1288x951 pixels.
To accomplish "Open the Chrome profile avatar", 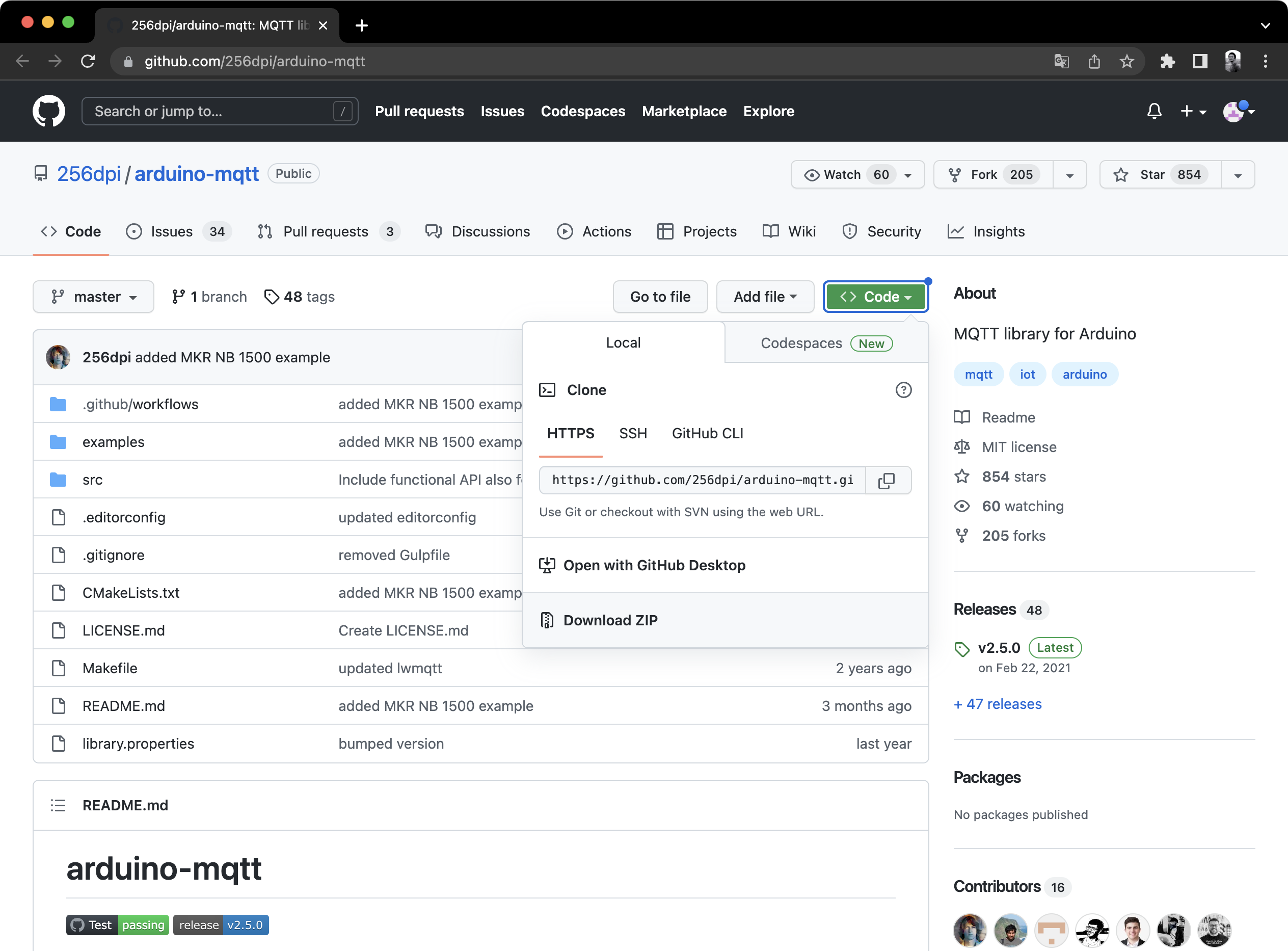I will (x=1233, y=61).
